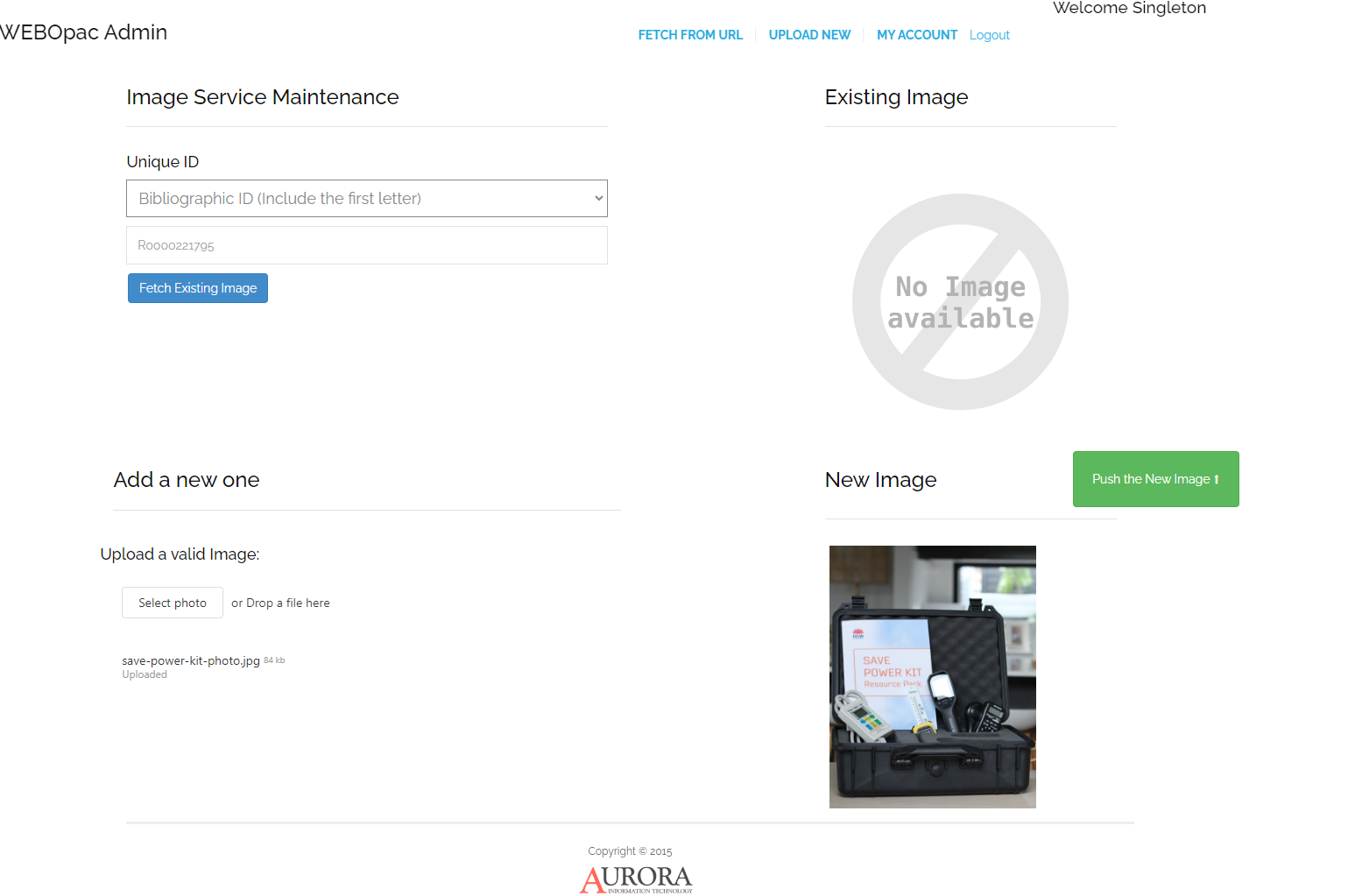Click the WEBOpac Admin site title
This screenshot has height=896, width=1355.
(84, 32)
